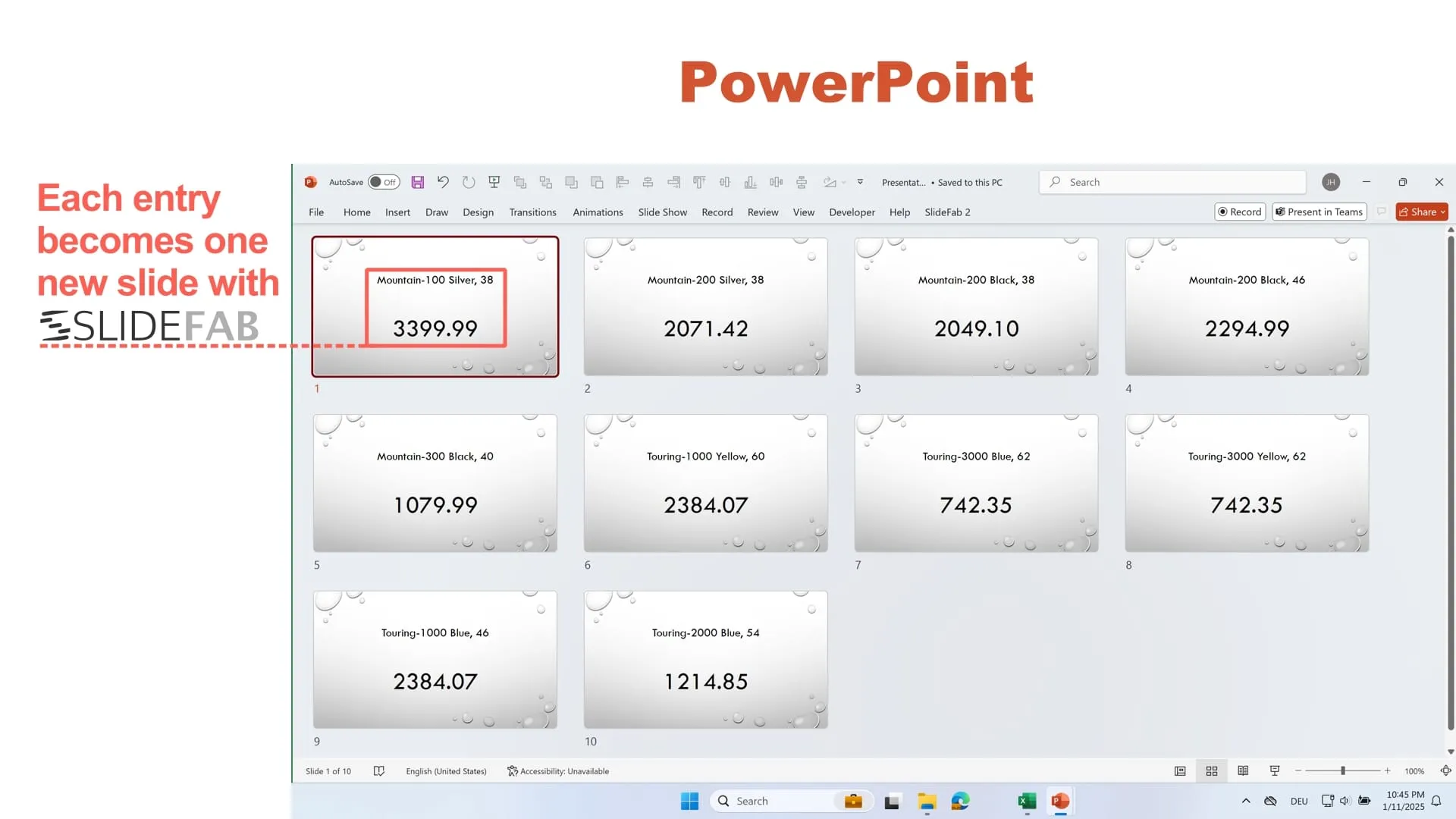Open the View tab

(x=804, y=212)
